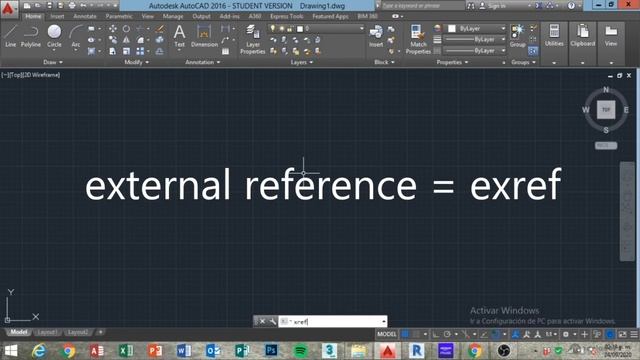The image size is (640, 360).
Task: Toggle Object Snap in status bar
Action: pyautogui.click(x=495, y=334)
